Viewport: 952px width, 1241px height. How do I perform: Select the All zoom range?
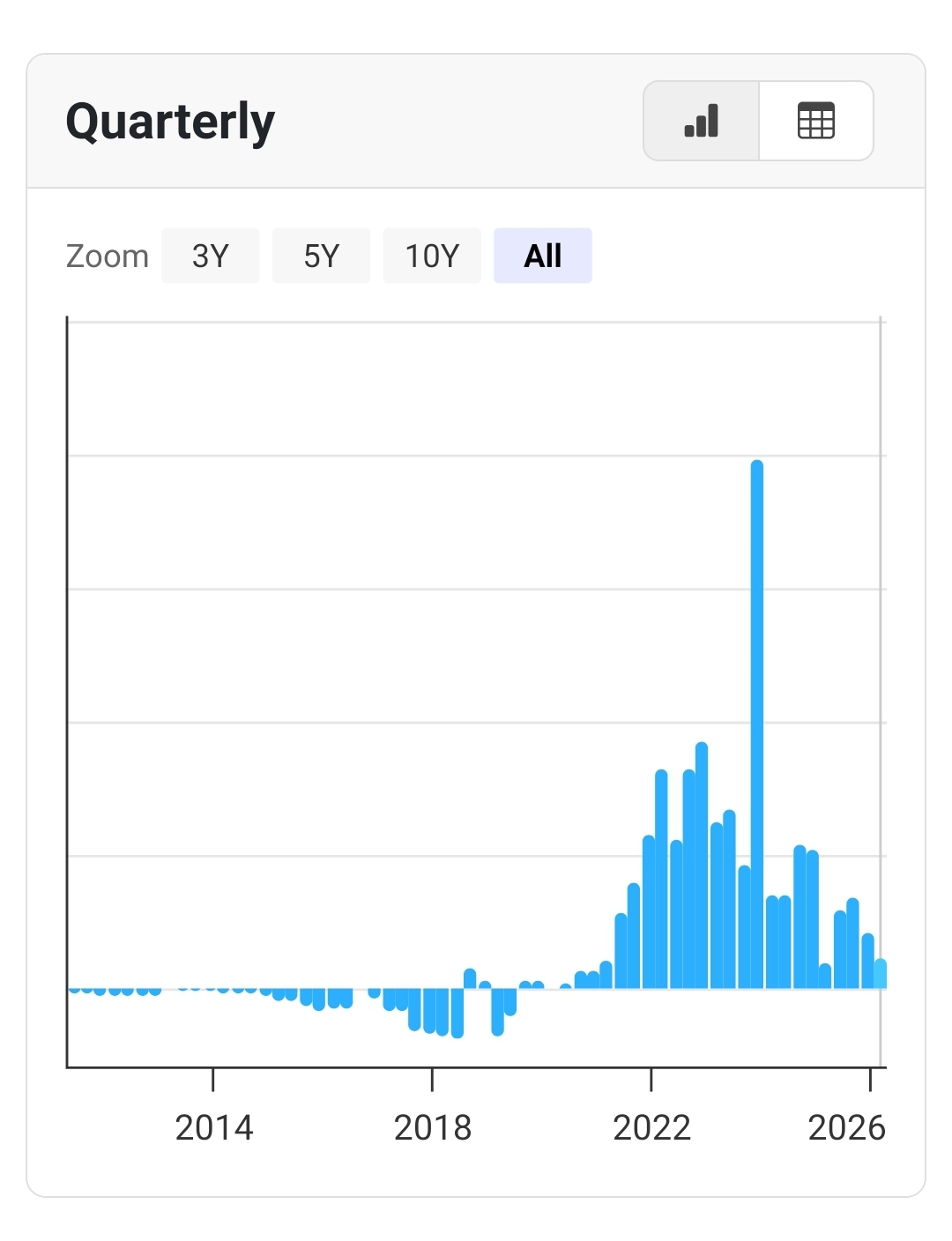click(543, 256)
